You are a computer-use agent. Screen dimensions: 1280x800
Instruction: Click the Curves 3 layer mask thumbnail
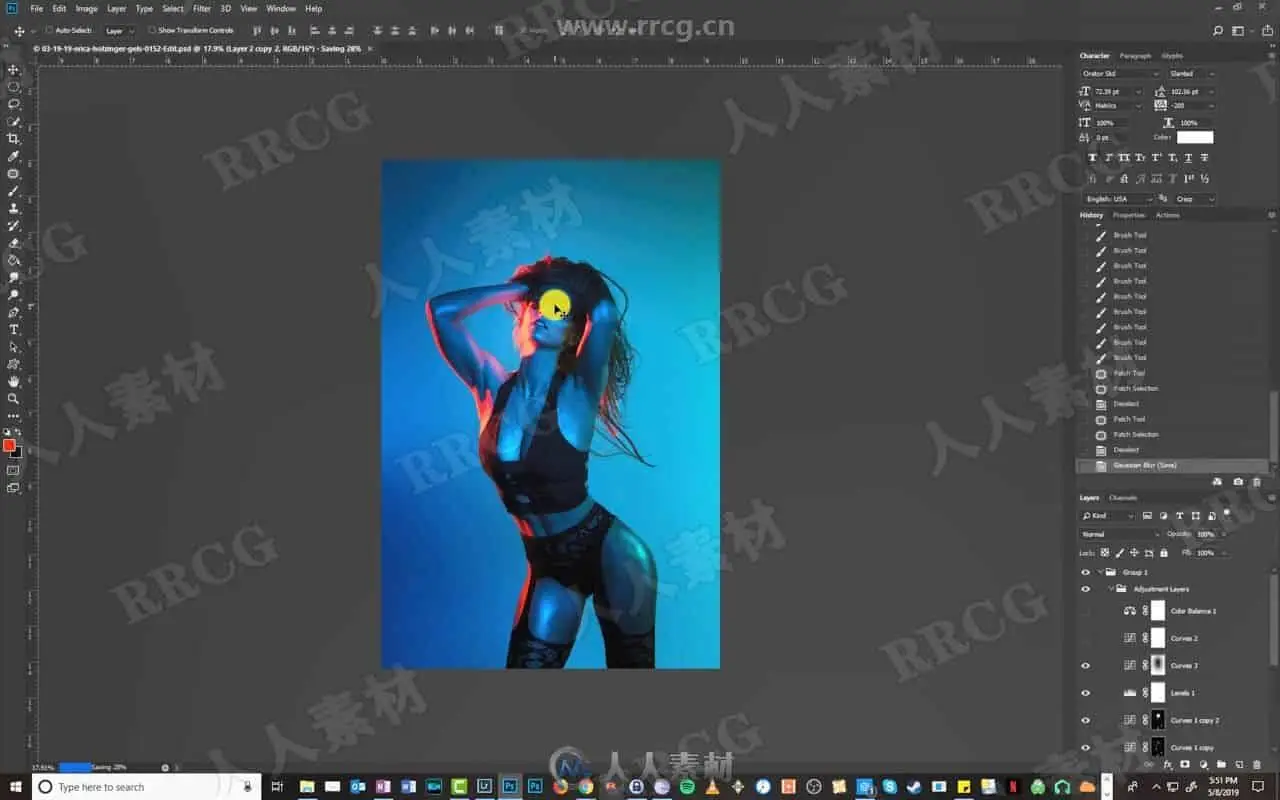tap(1158, 665)
